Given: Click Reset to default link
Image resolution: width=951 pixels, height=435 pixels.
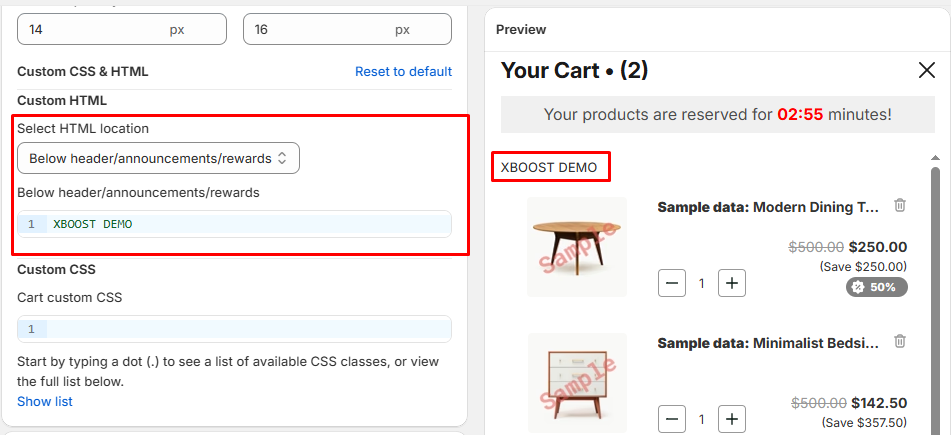Looking at the screenshot, I should tap(403, 72).
